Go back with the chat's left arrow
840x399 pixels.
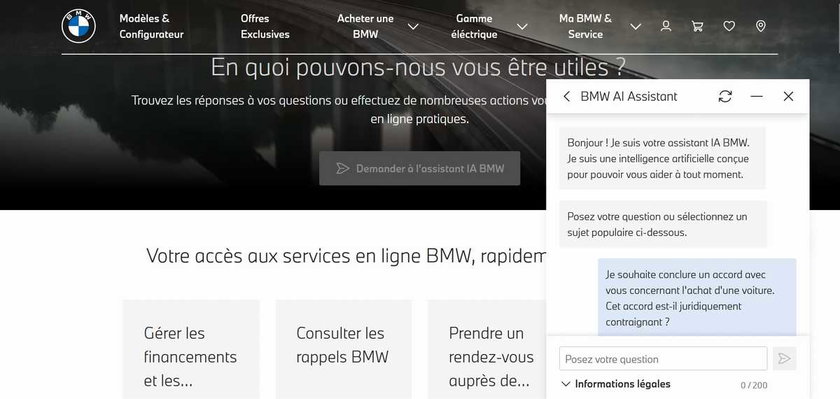(x=566, y=96)
